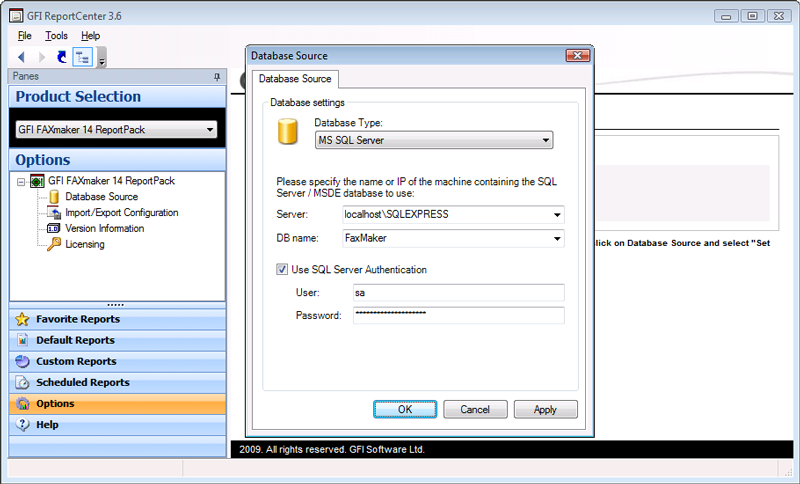The height and width of the screenshot is (484, 800).
Task: Click the User input field
Action: [x=459, y=293]
